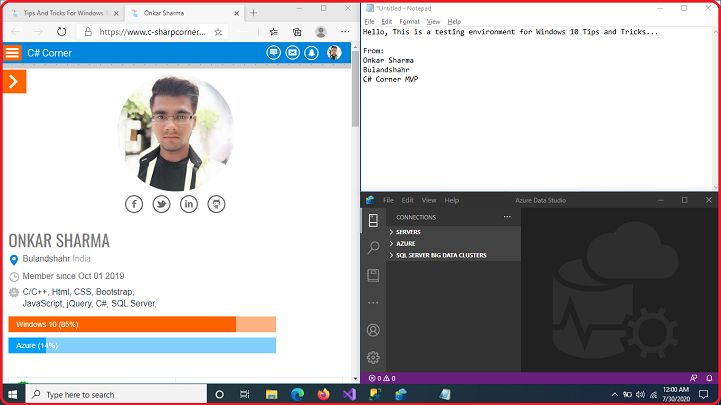Image resolution: width=721 pixels, height=405 pixels.
Task: Click the Windows 10 (85%) progress bar
Action: click(142, 324)
